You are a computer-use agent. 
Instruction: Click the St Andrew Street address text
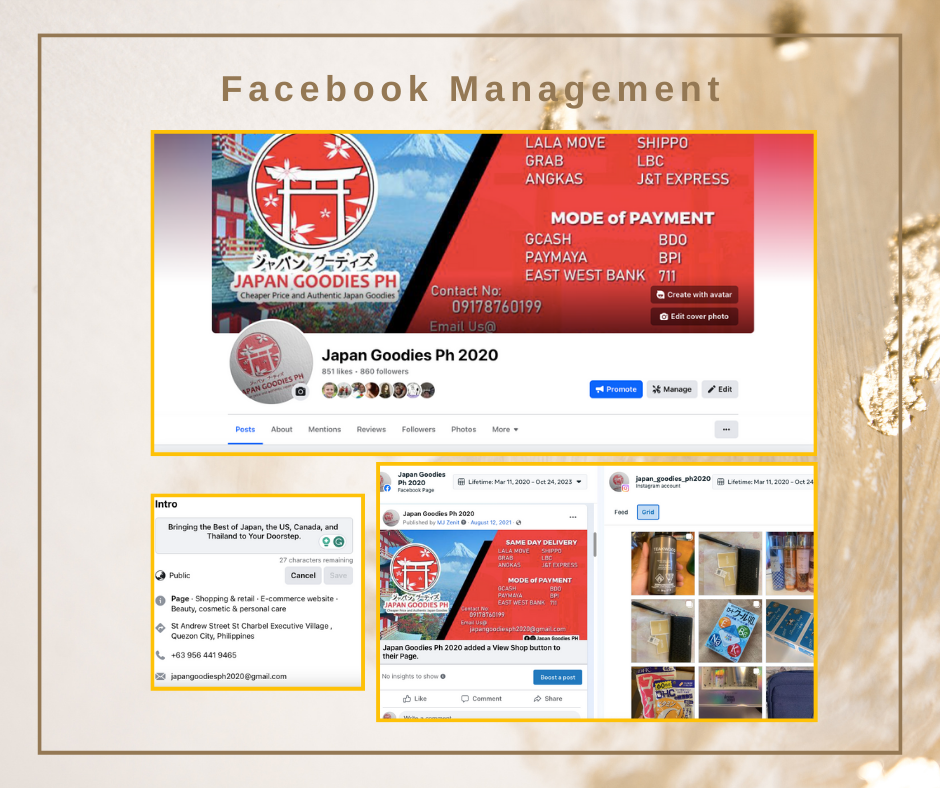click(x=251, y=631)
